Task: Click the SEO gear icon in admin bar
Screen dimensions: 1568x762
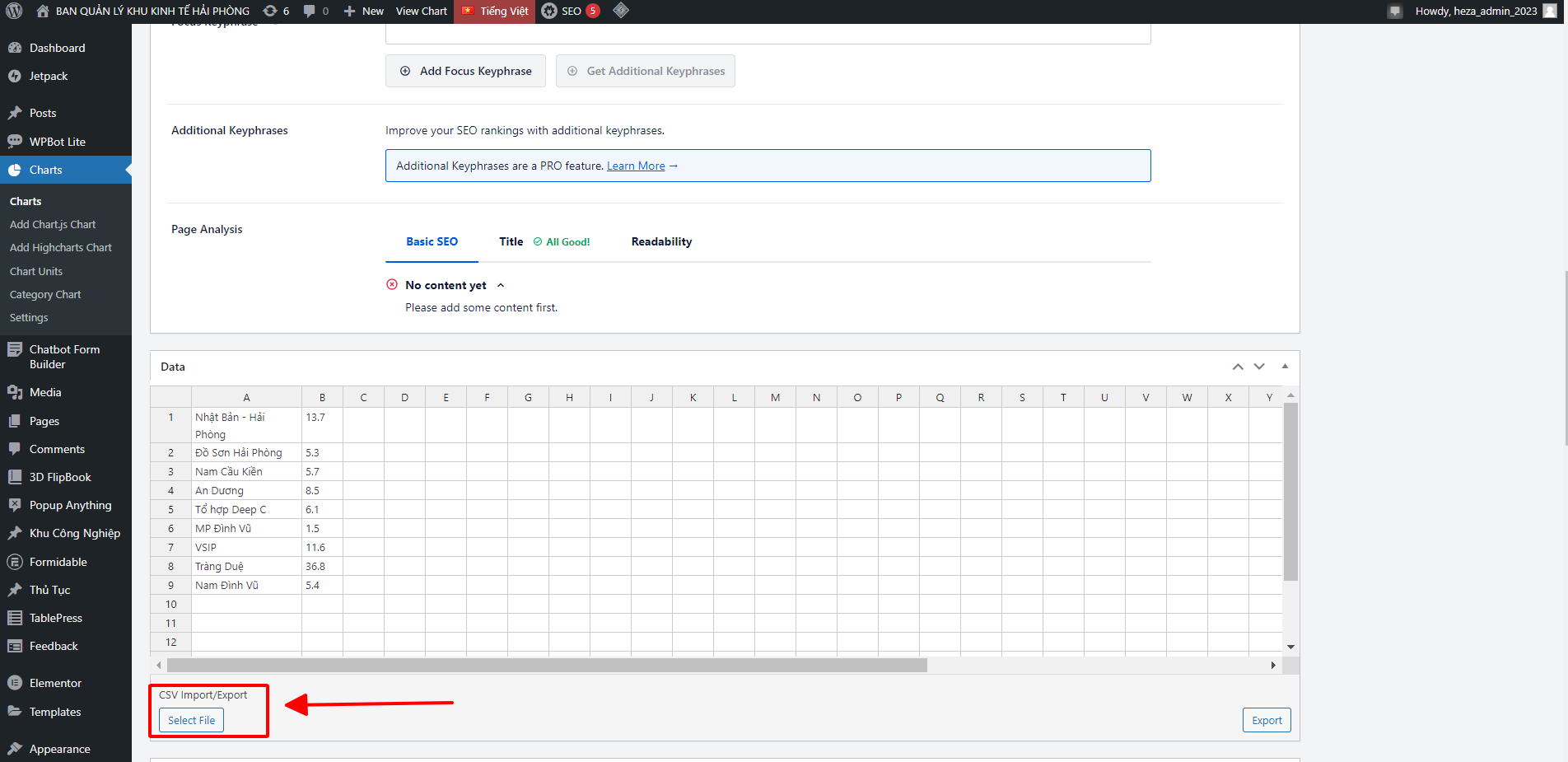Action: pyautogui.click(x=549, y=12)
